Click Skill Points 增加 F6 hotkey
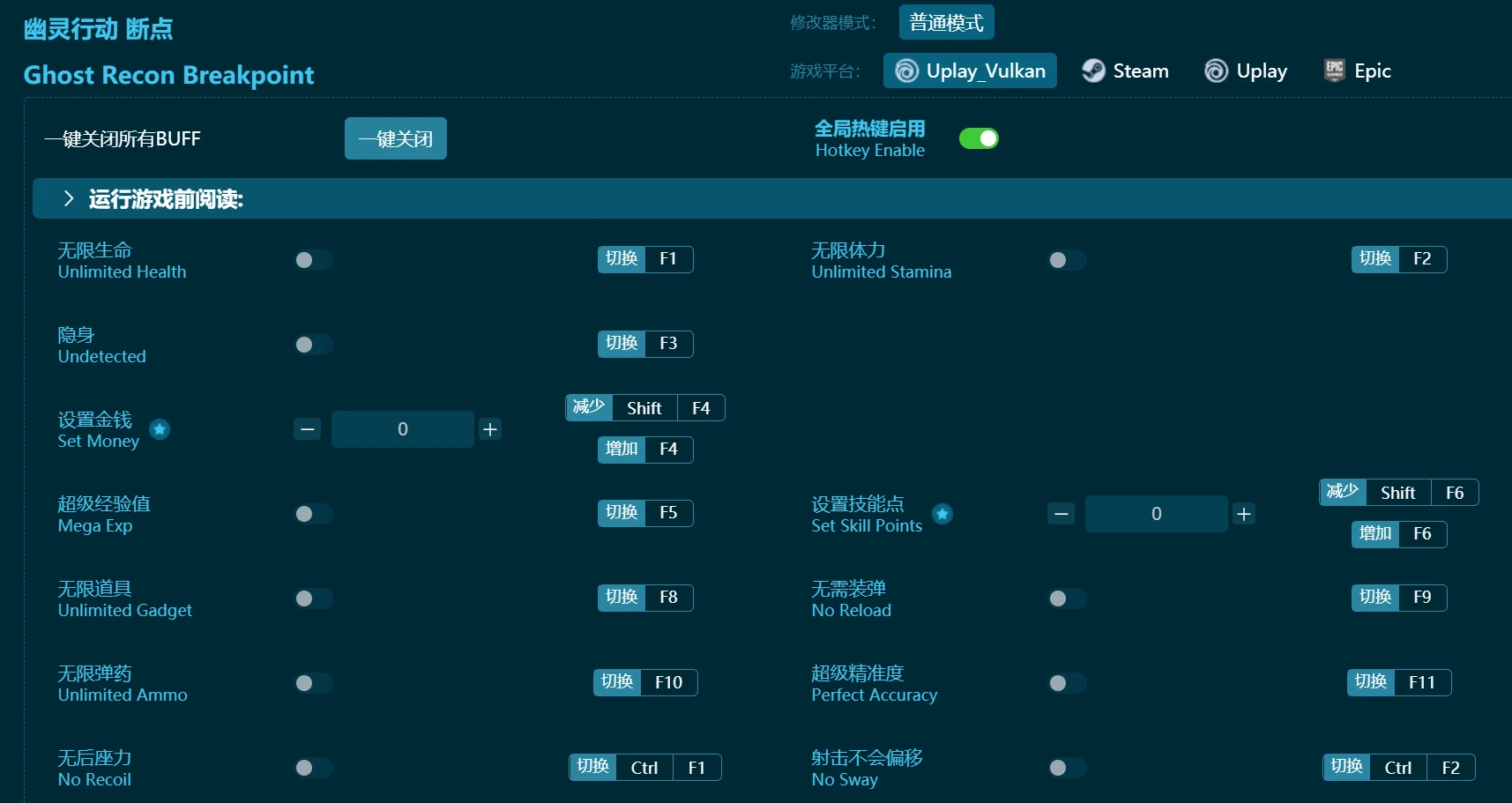The image size is (1512, 803). click(x=1399, y=534)
